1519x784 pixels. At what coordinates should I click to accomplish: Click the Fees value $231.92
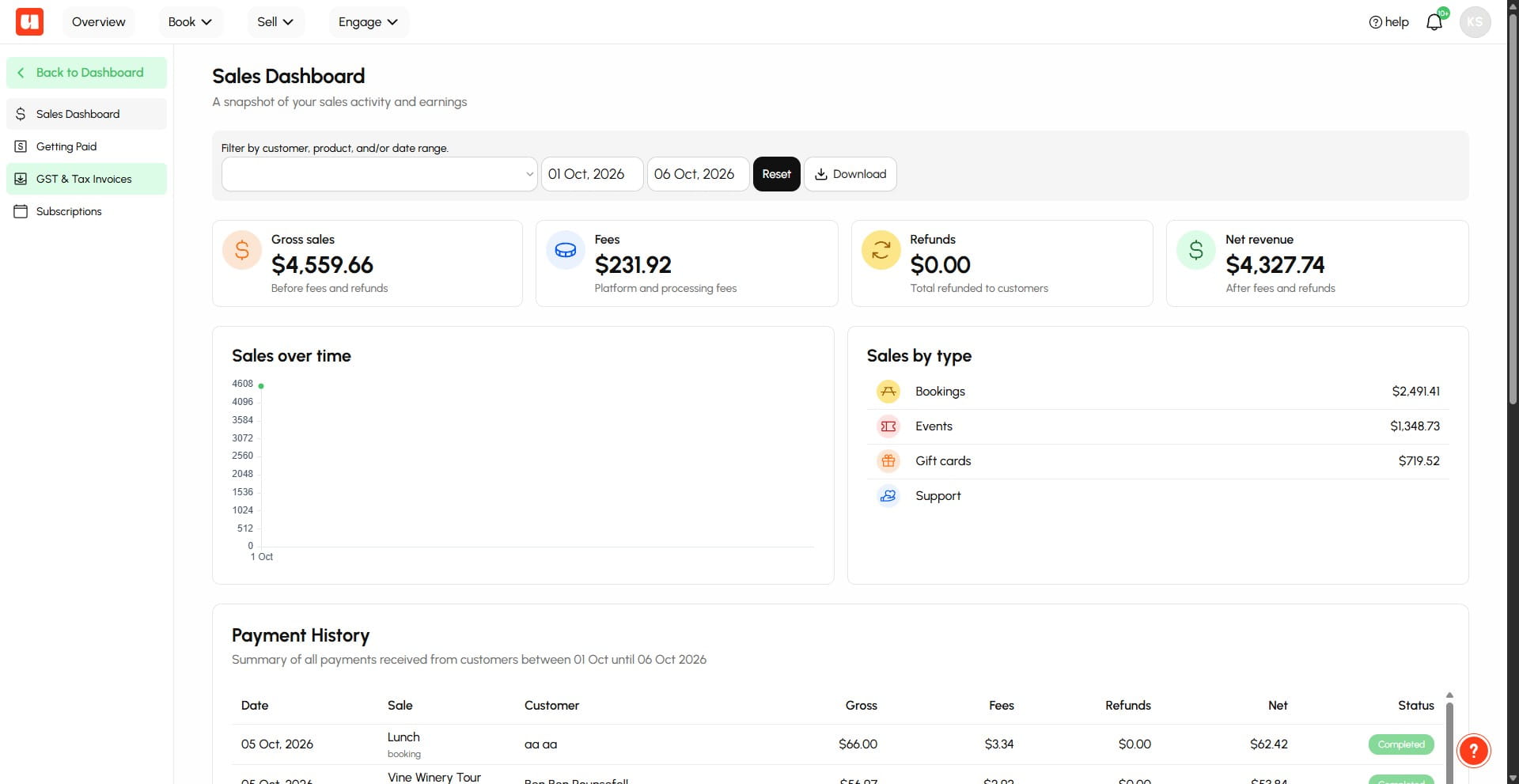pos(633,264)
